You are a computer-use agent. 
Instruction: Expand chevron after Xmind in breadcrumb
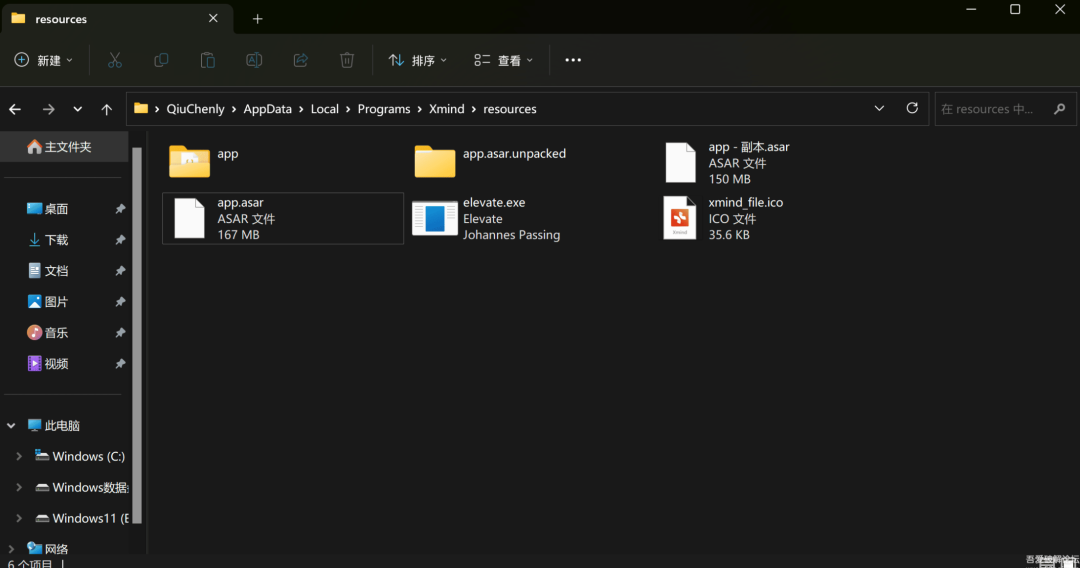[474, 109]
